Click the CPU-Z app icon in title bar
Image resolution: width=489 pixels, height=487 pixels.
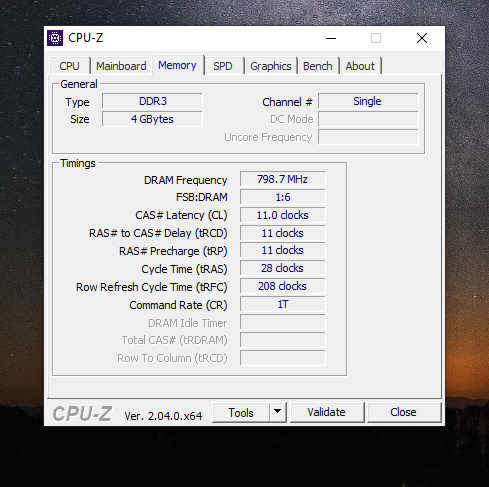55,38
